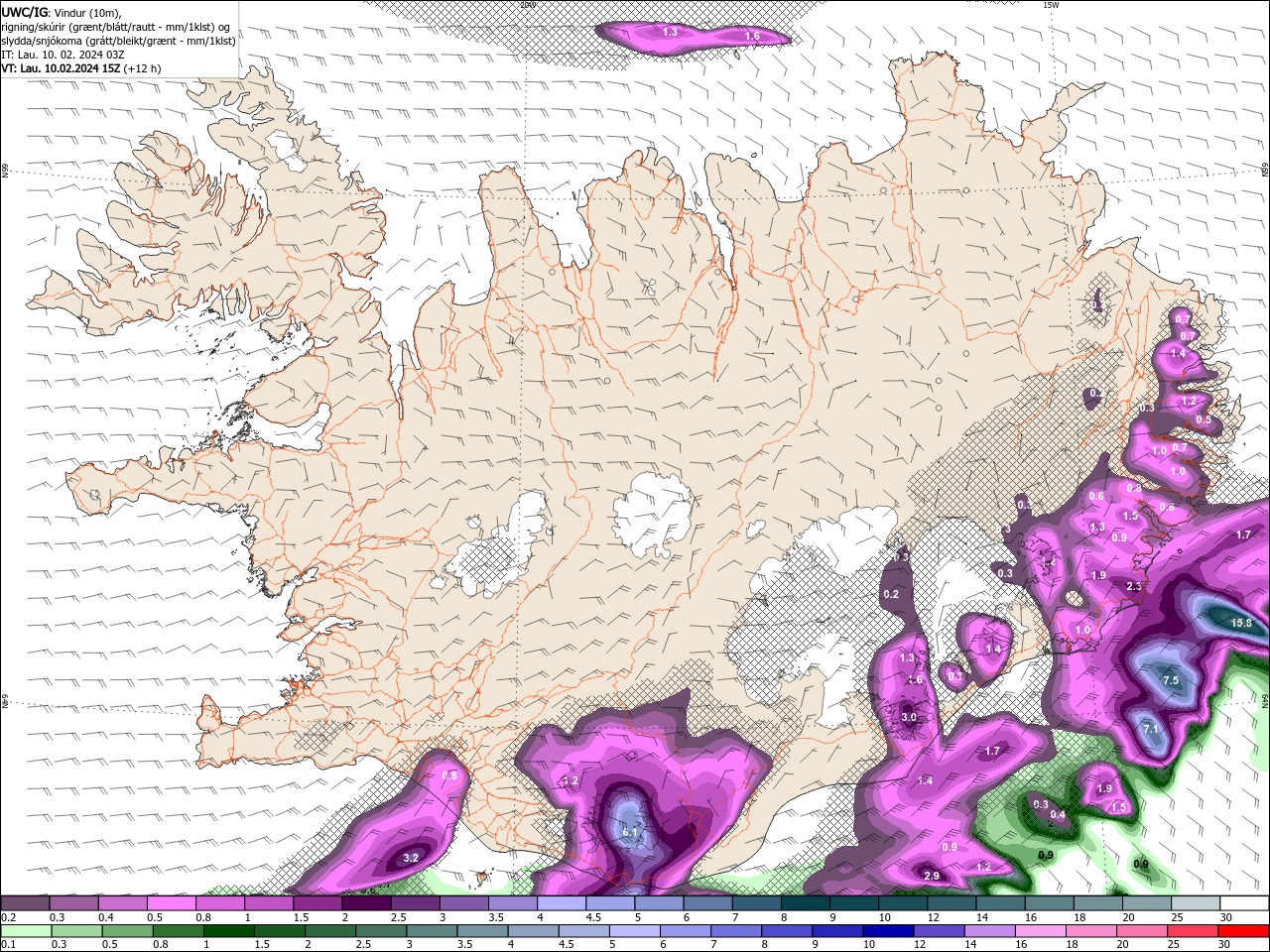Click the '(+12 h)' forecast offset text
This screenshot has width=1270, height=952.
pyautogui.click(x=143, y=68)
